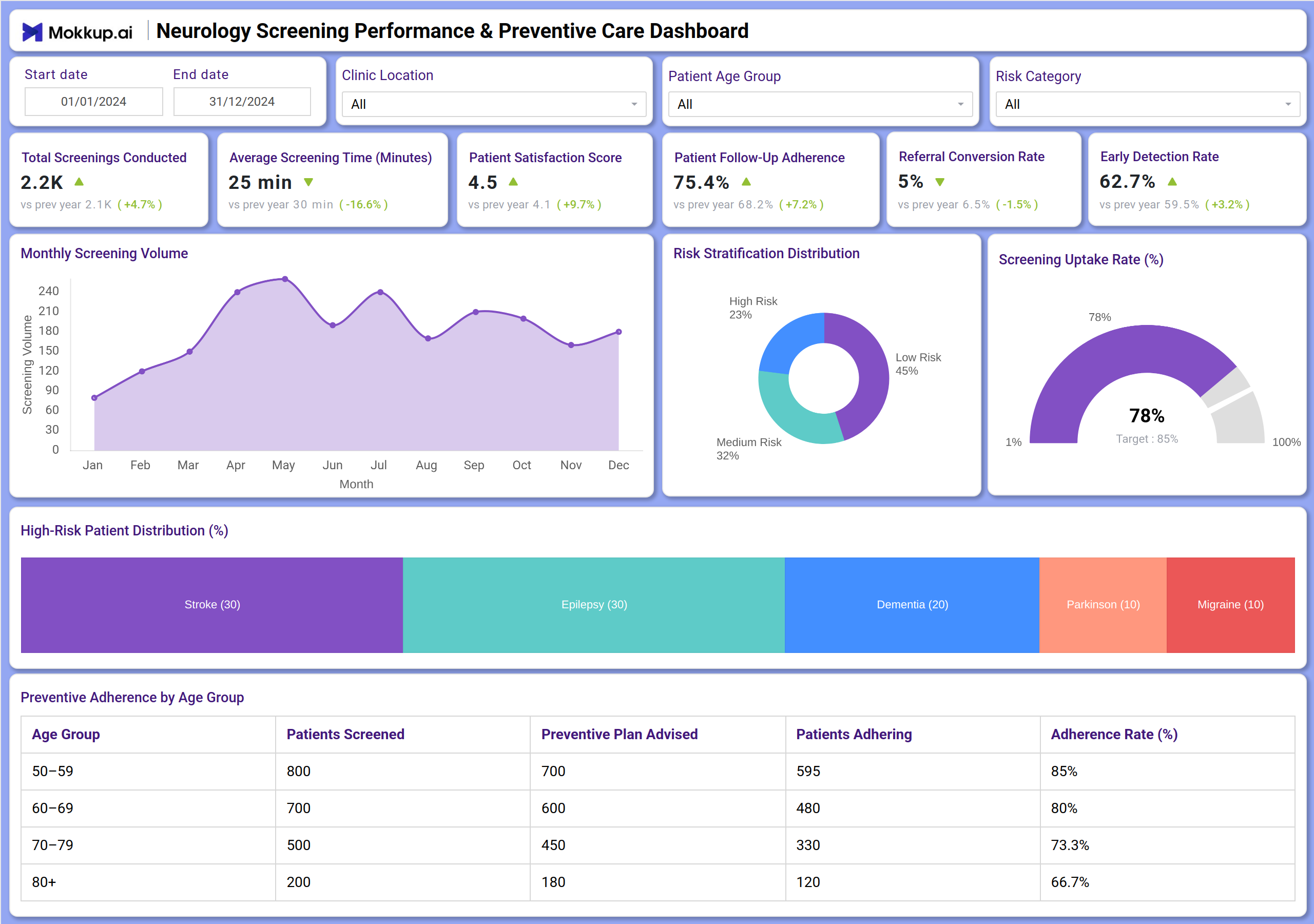Click the High-Risk Patient Distribution (%) title
1314x924 pixels.
[124, 531]
